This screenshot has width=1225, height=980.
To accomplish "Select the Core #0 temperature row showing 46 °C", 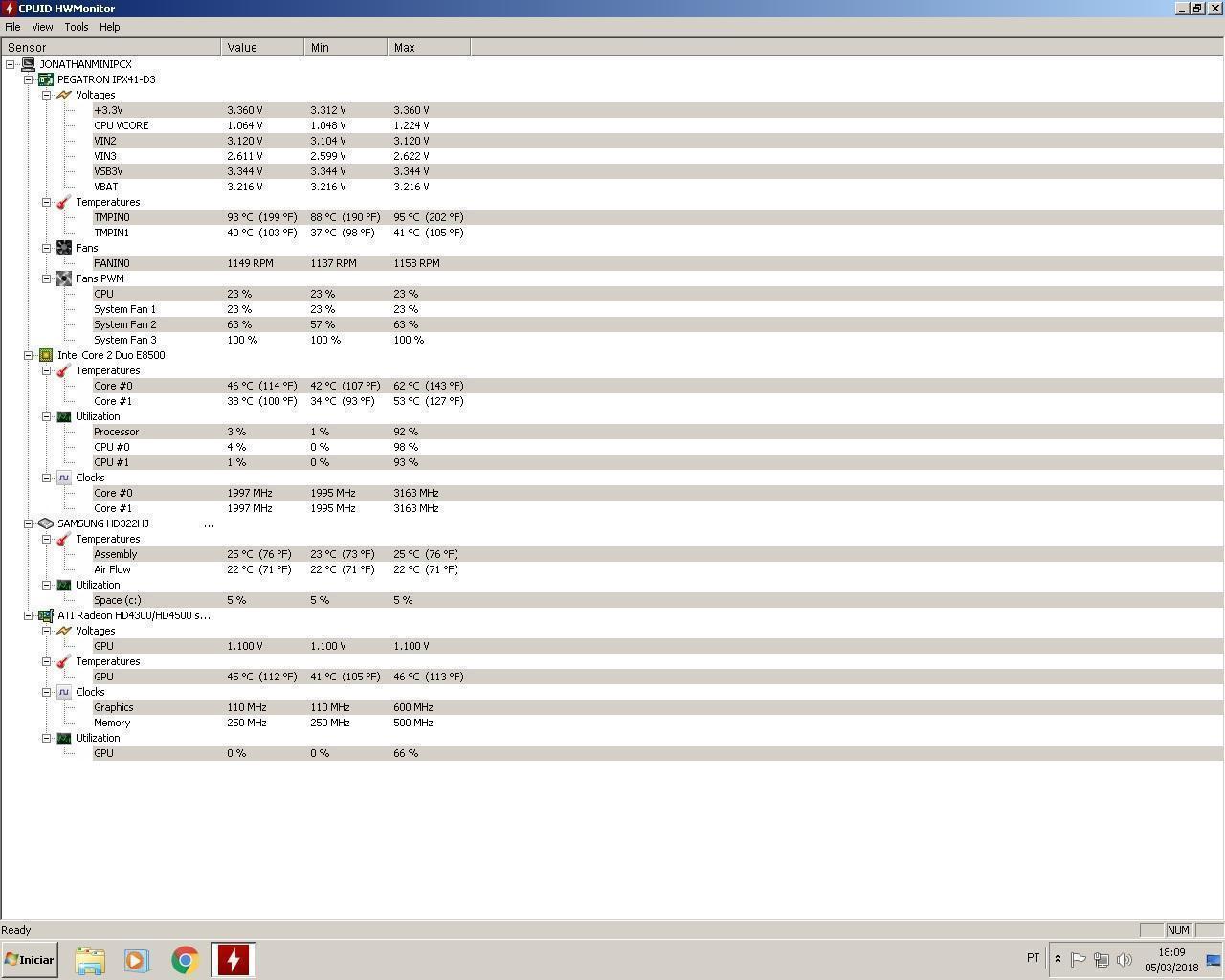I will click(x=658, y=386).
